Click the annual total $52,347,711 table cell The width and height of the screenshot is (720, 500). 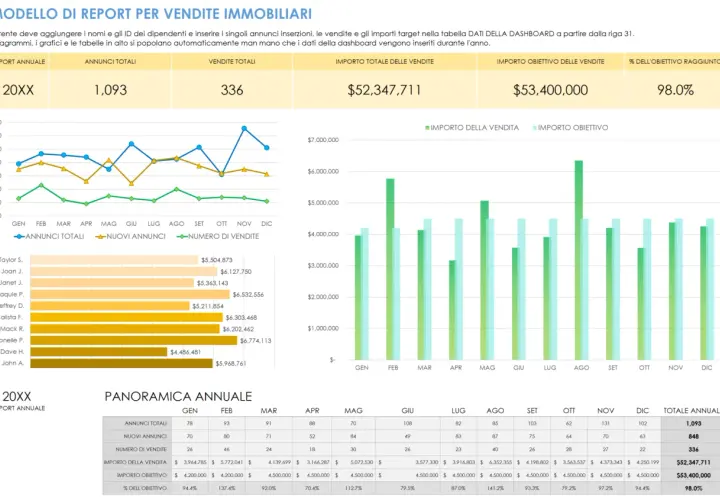pos(693,462)
